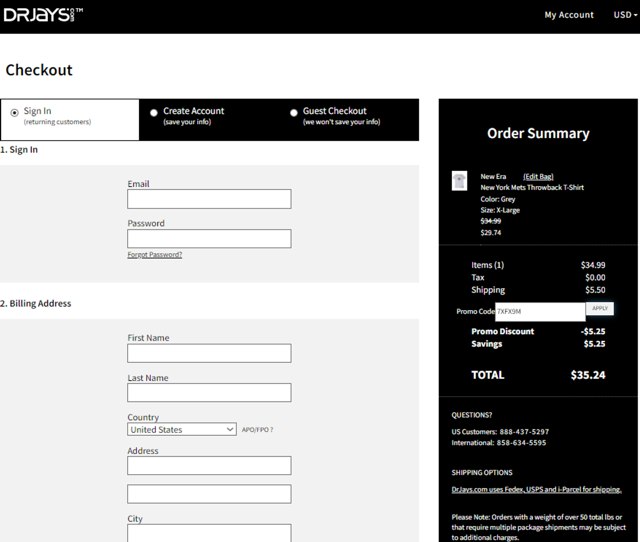This screenshot has width=640, height=542.
Task: Focus the Email input field
Action: [x=209, y=199]
